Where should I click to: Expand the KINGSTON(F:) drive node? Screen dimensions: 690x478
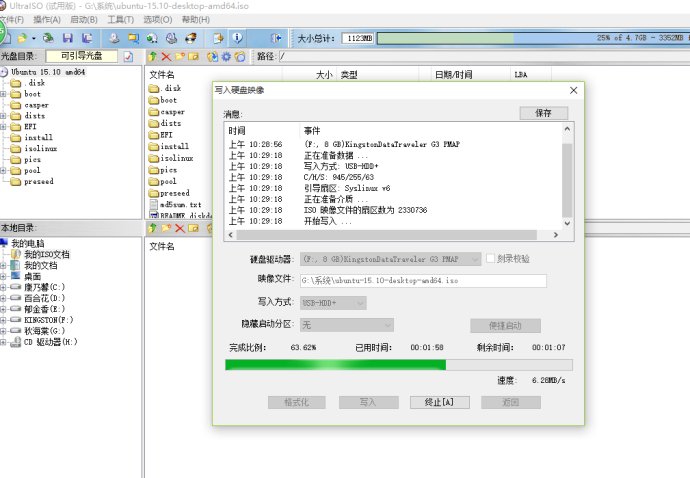[x=3, y=320]
